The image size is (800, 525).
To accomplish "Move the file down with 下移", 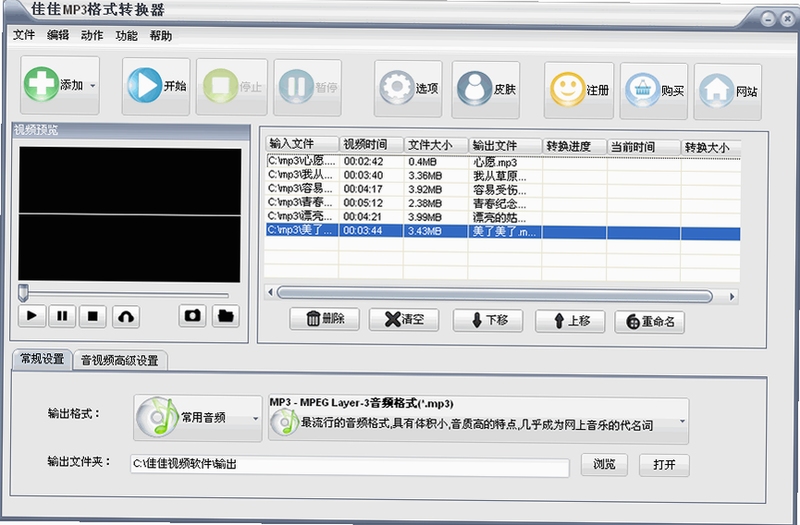I will pos(488,320).
